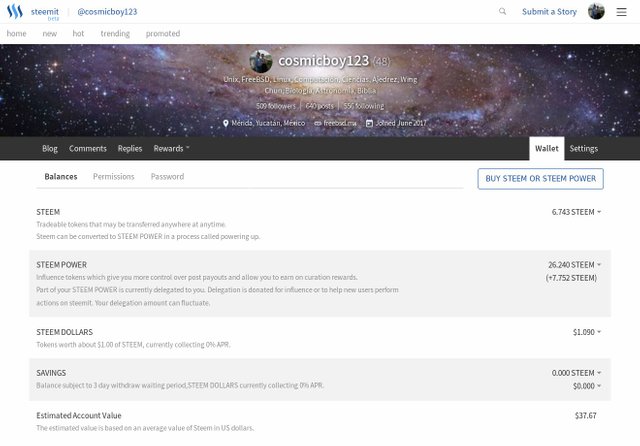Image resolution: width=640 pixels, height=446 pixels.
Task: Expand the 0.000 STEEM savings dropdown
Action: 576,373
